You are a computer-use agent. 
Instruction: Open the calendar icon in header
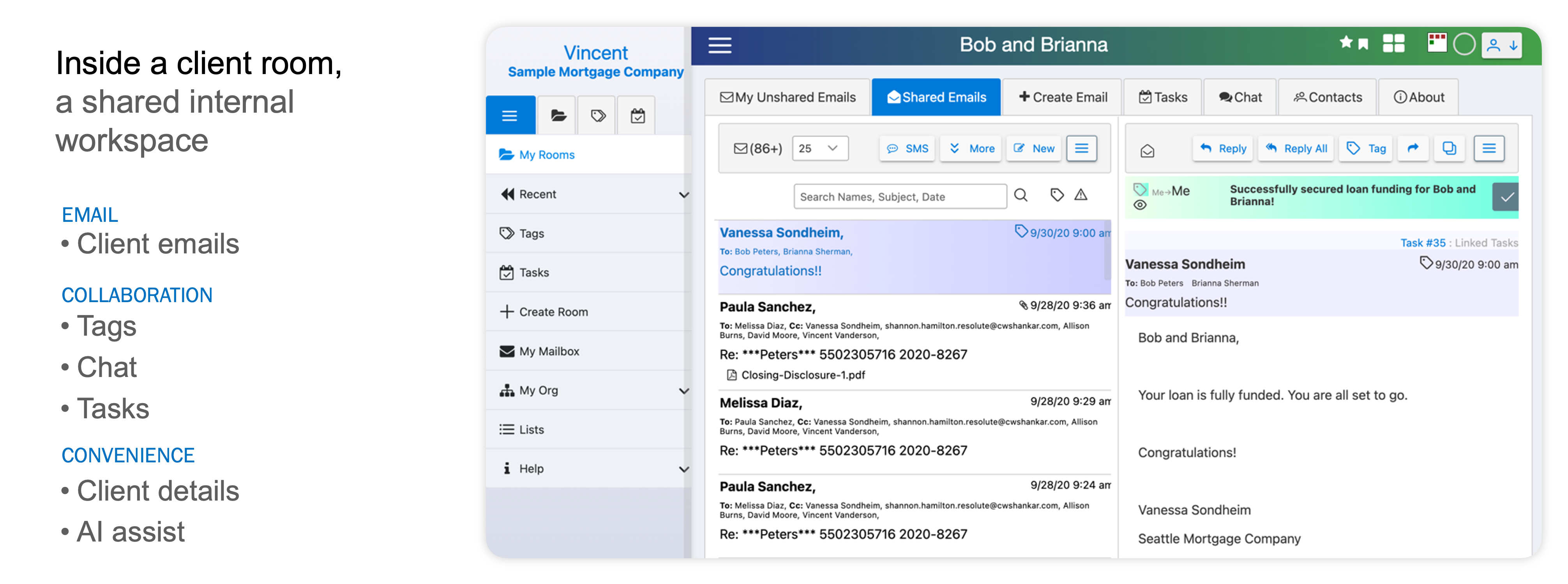tap(1437, 42)
